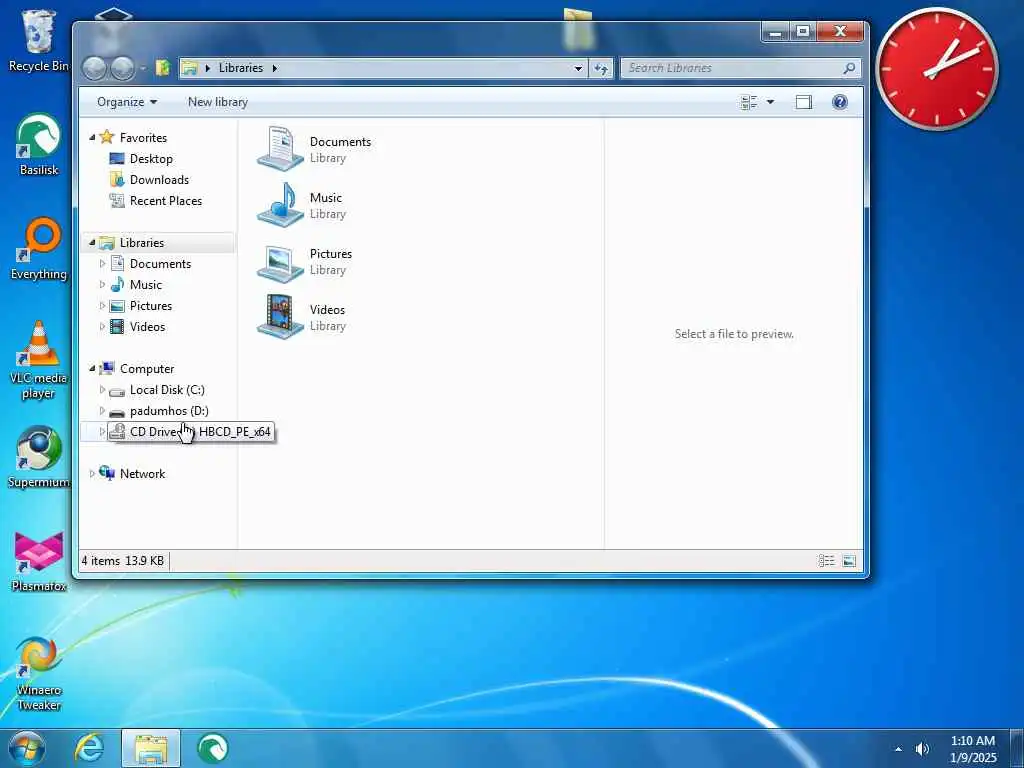Collapse the Favorites tree group
The width and height of the screenshot is (1024, 768).
click(x=92, y=137)
